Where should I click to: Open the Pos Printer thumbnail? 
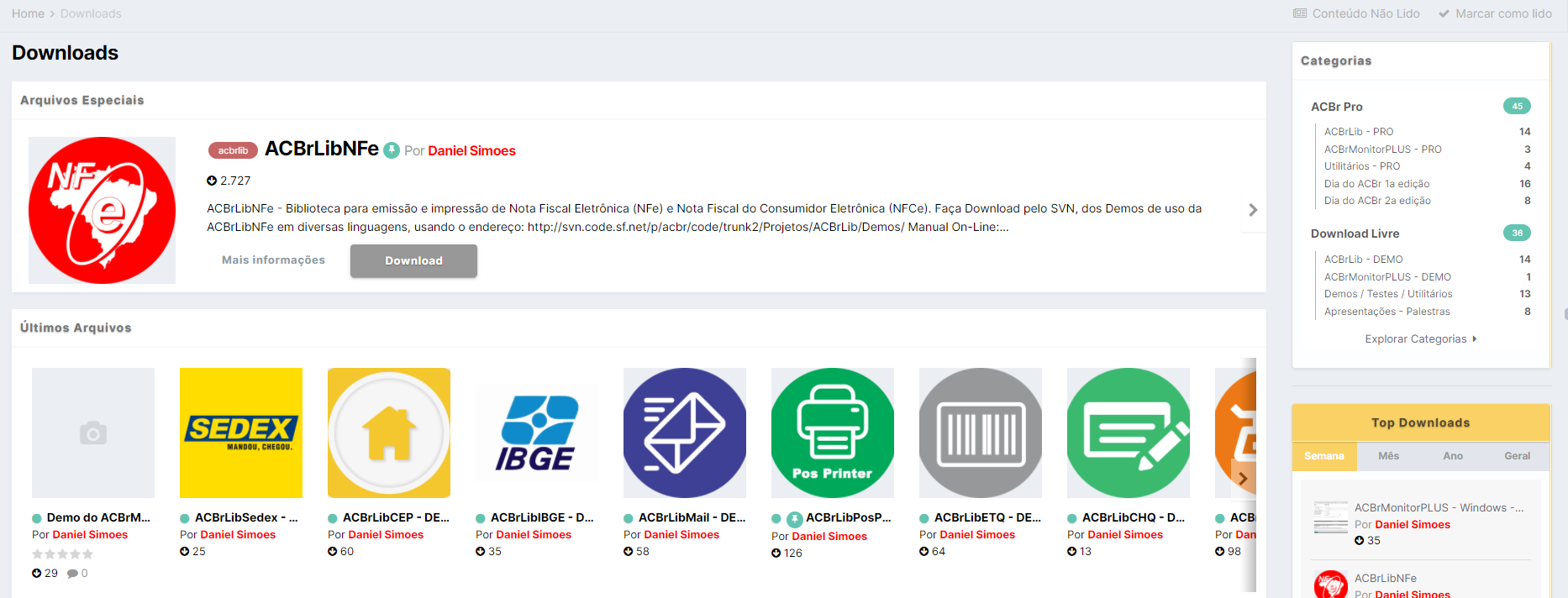tap(833, 433)
